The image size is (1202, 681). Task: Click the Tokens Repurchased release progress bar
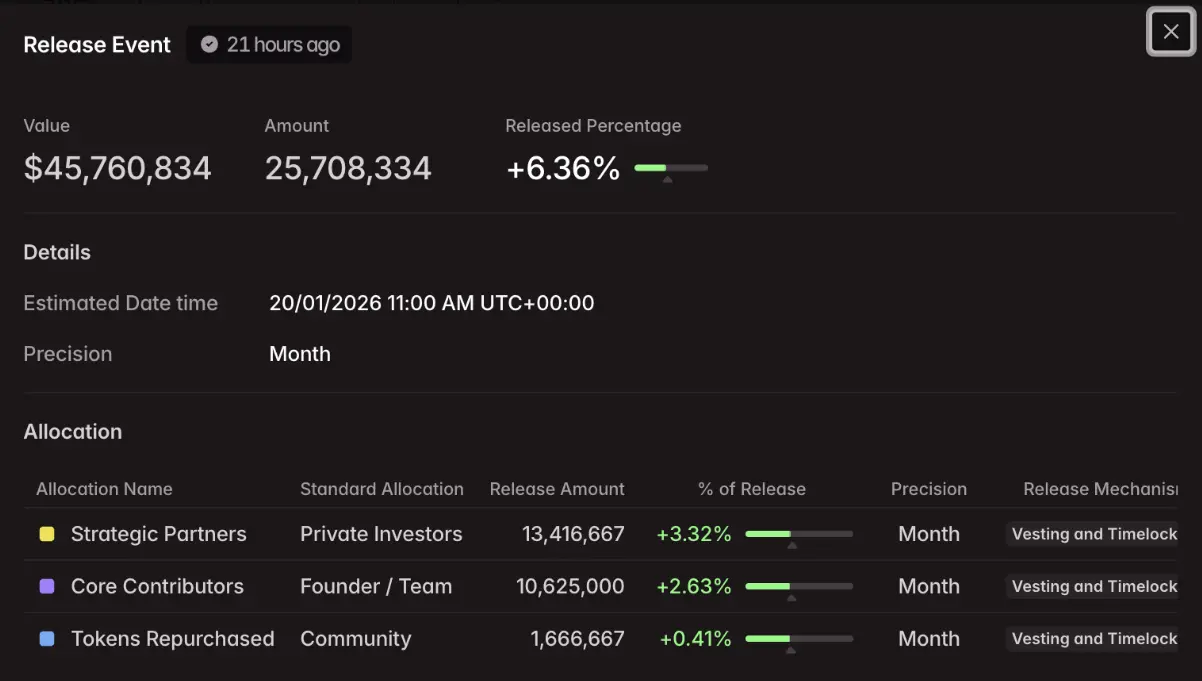click(799, 638)
